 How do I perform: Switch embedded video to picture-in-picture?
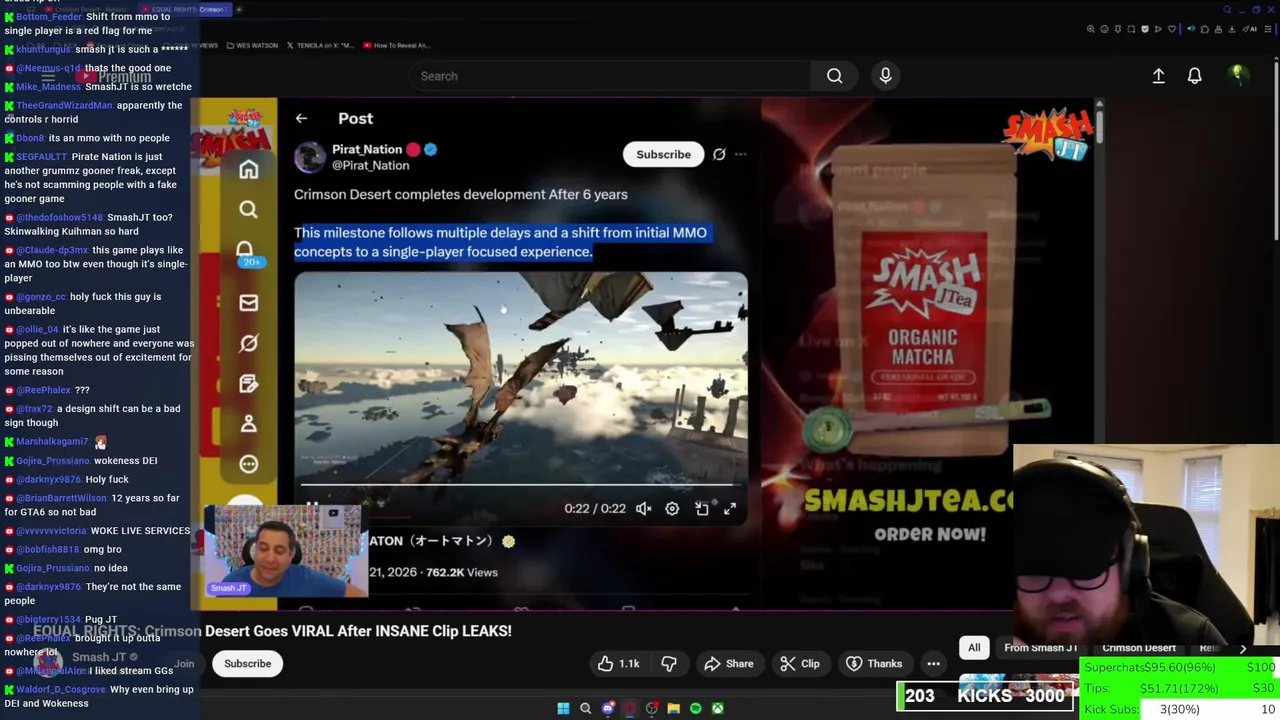[702, 509]
